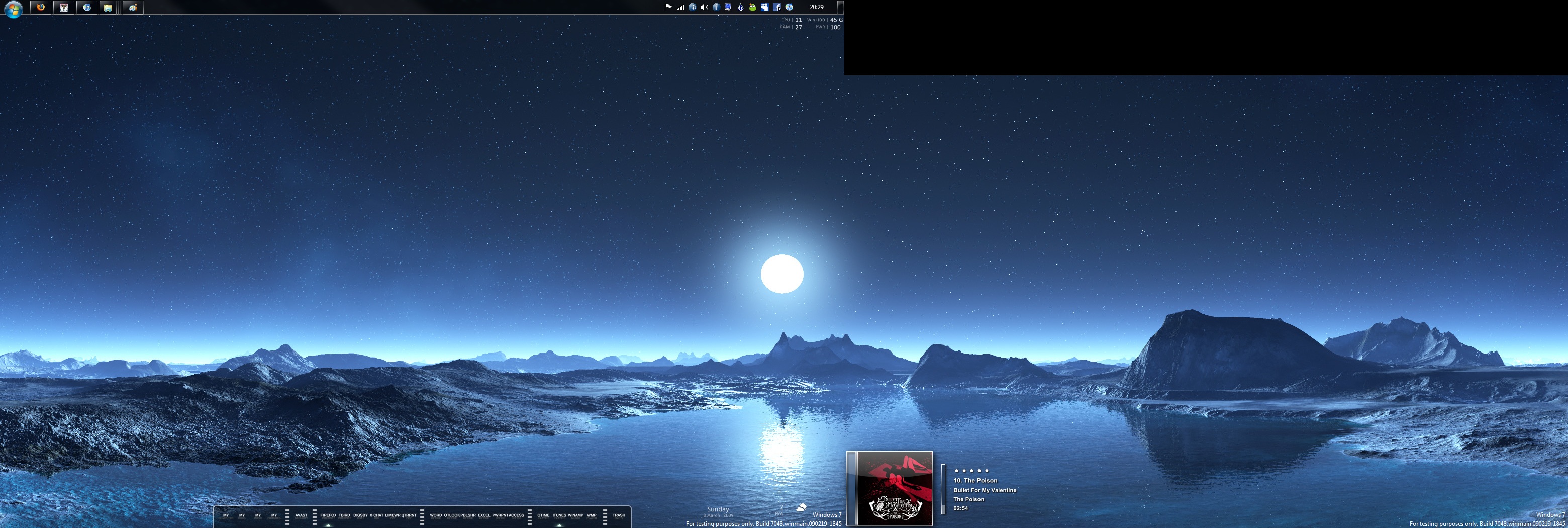Viewport: 1568px width, 528px height.
Task: Open TRASH in the dock launcher
Action: click(619, 516)
